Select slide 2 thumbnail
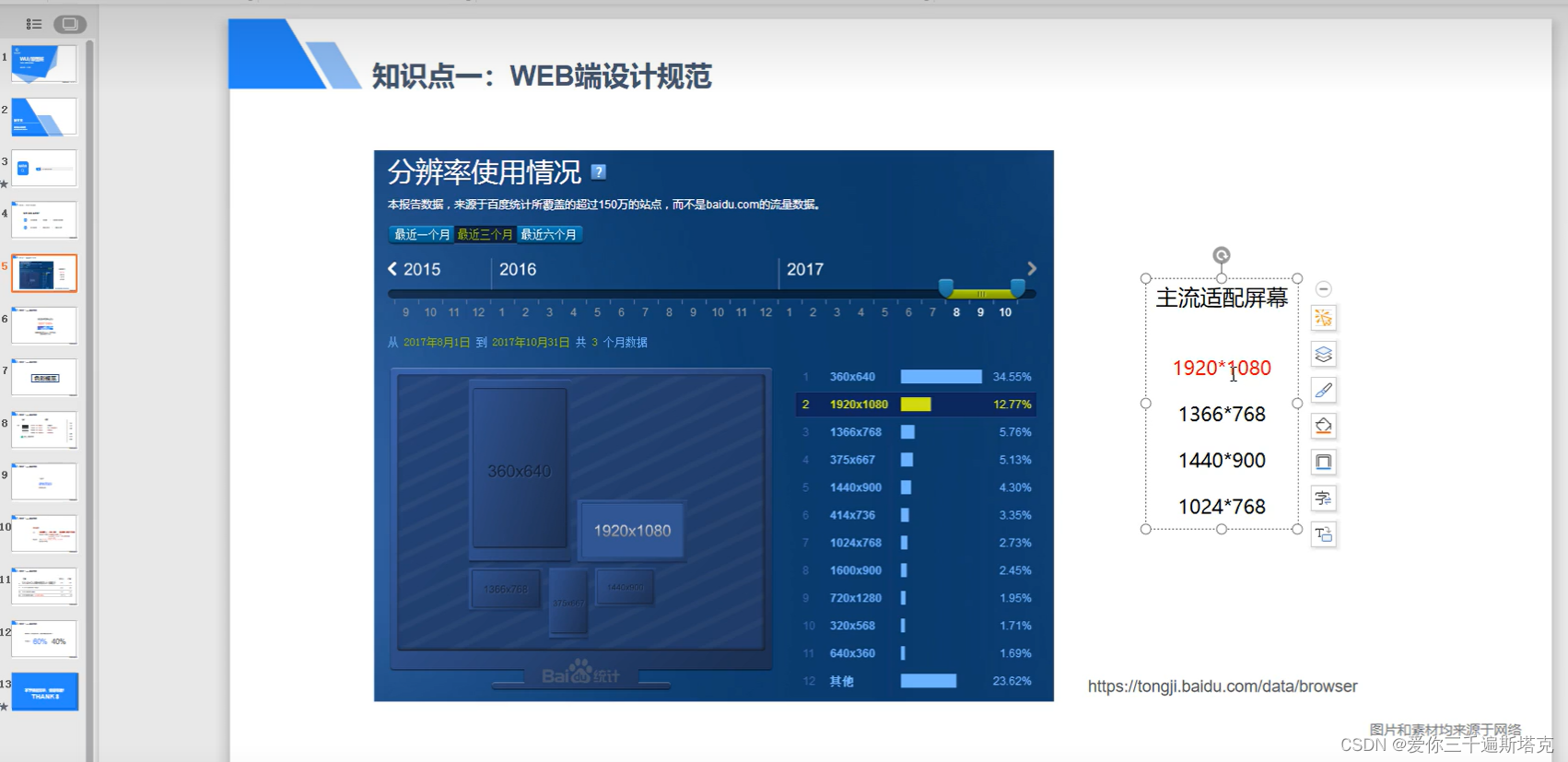 44,117
